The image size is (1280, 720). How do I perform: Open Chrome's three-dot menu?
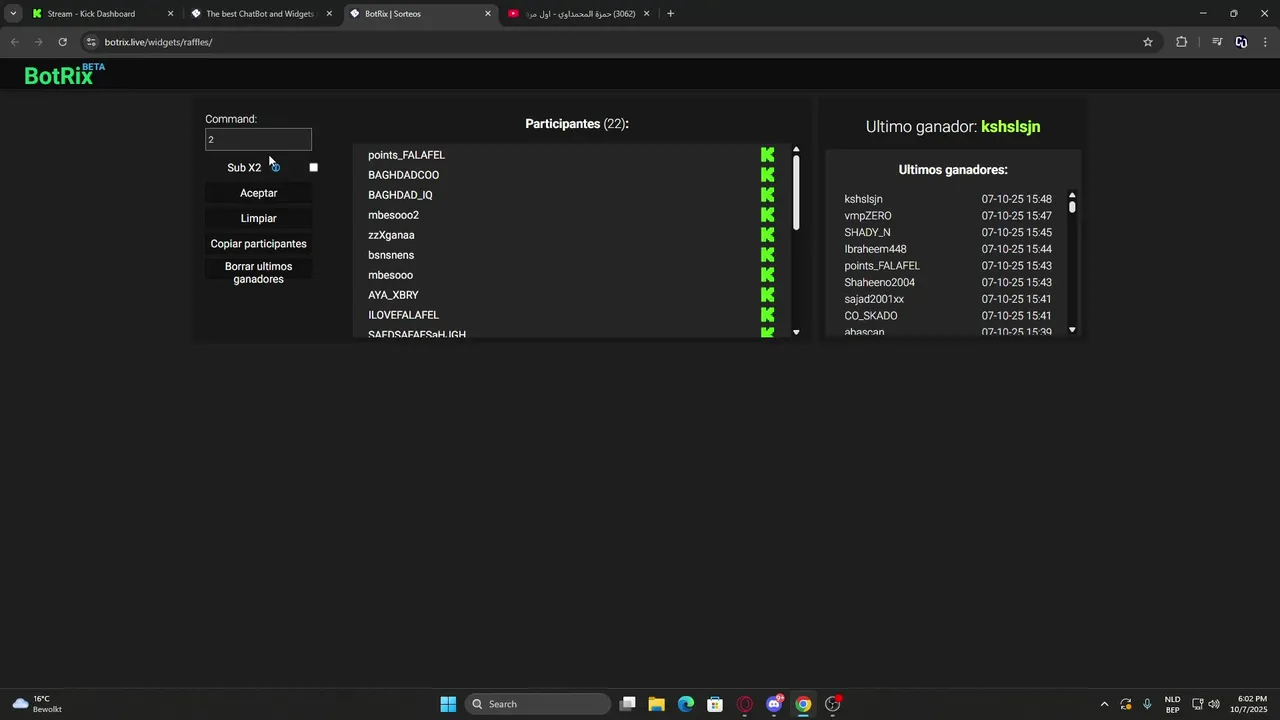[1266, 42]
